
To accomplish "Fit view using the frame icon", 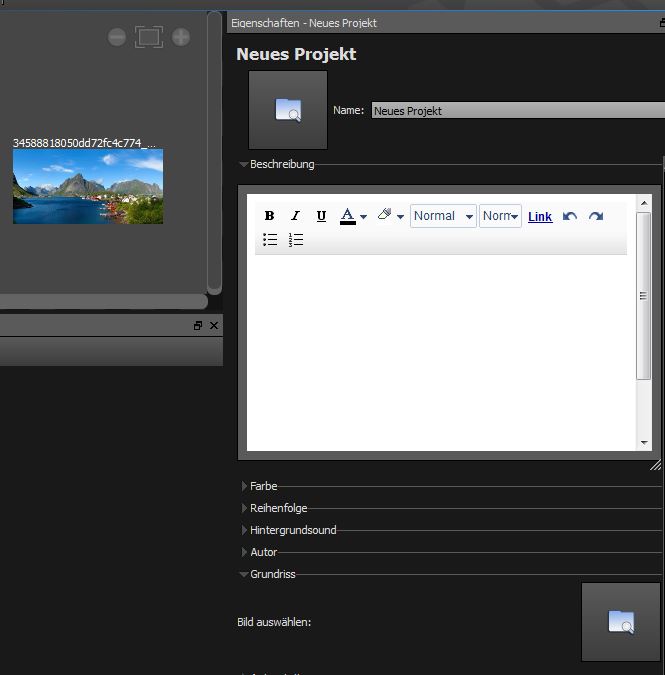I will pyautogui.click(x=149, y=37).
